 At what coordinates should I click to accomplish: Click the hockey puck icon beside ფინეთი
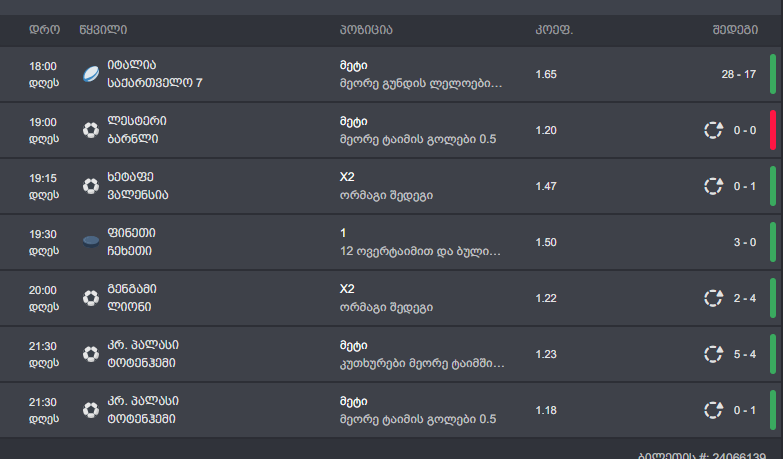91,242
